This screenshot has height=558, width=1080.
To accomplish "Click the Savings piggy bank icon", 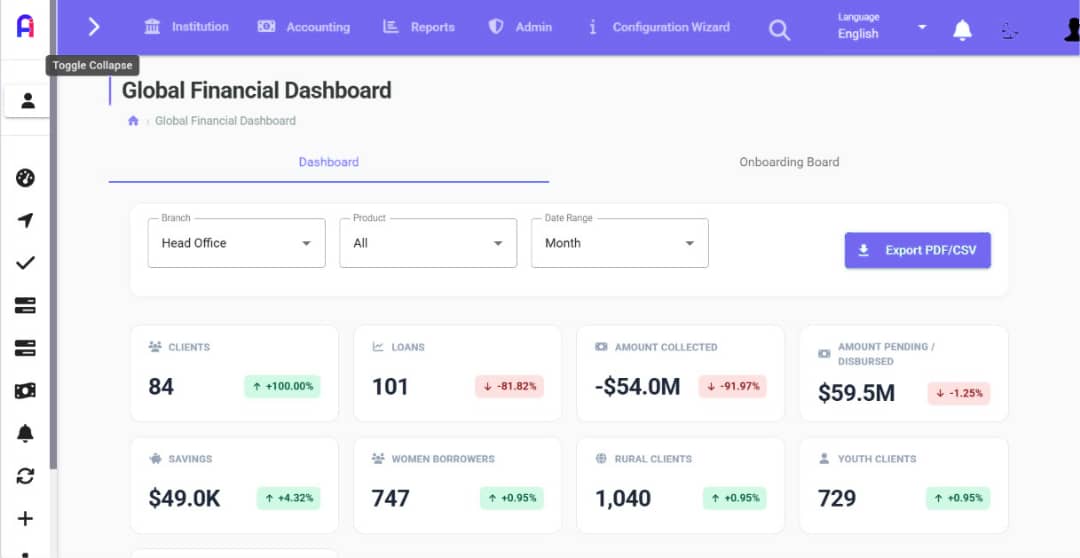I will (x=155, y=459).
